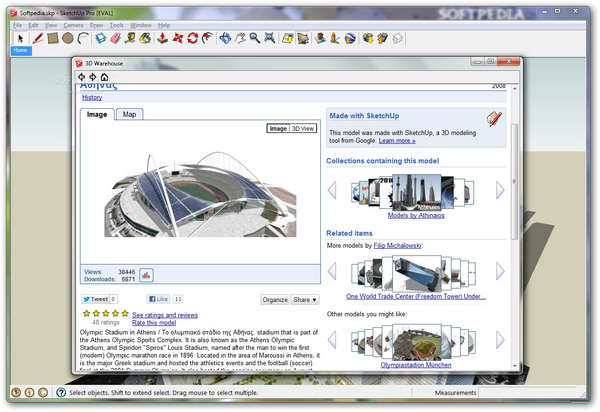This screenshot has height=412, width=600.
Task: Click the Zoom Extents tool
Action: (269, 38)
